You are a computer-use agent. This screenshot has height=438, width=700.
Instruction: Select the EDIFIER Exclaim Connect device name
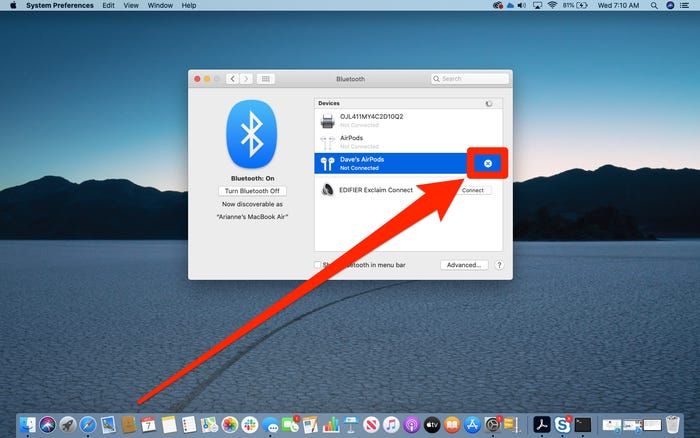click(x=376, y=190)
